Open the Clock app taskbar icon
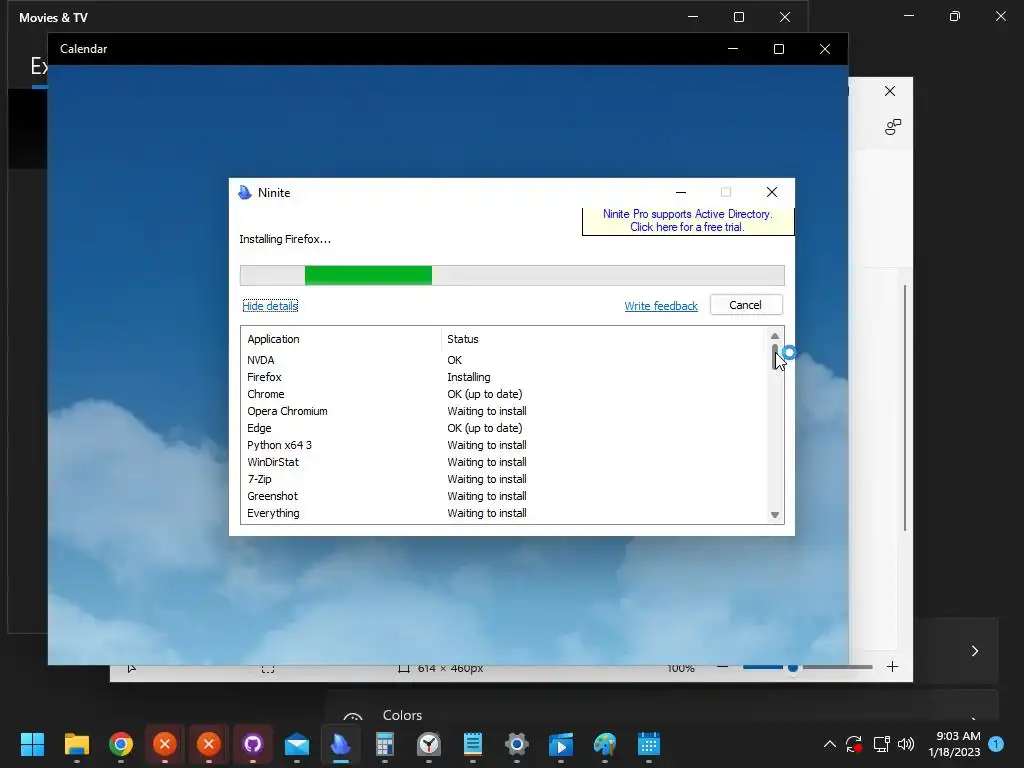The image size is (1024, 768). [429, 744]
